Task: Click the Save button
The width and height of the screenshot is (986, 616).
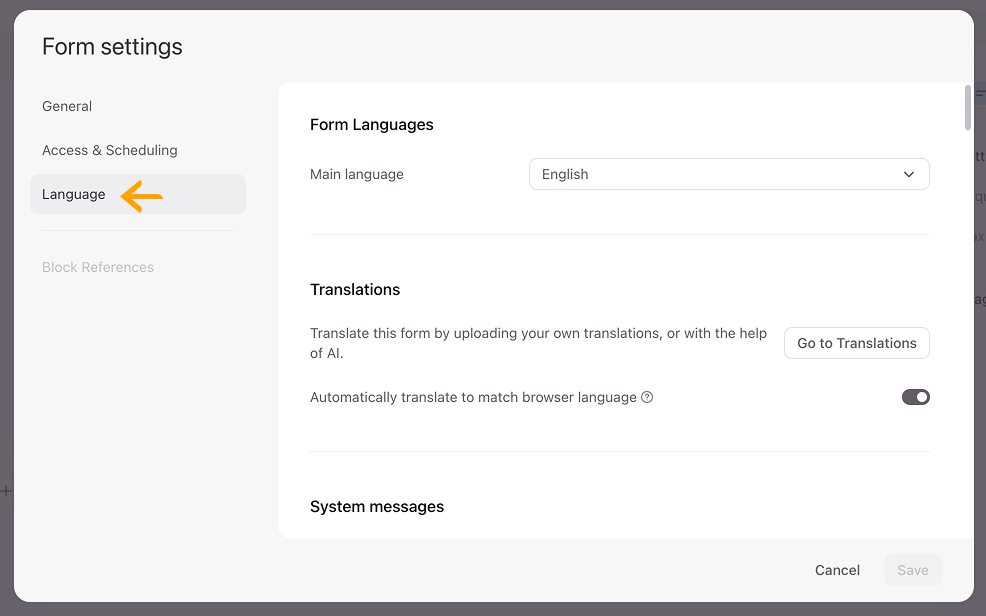Action: [912, 570]
